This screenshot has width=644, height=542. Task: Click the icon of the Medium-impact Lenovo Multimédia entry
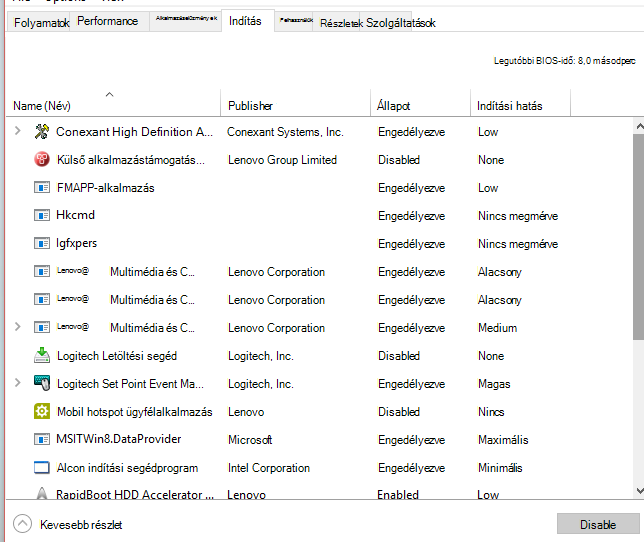[41, 327]
